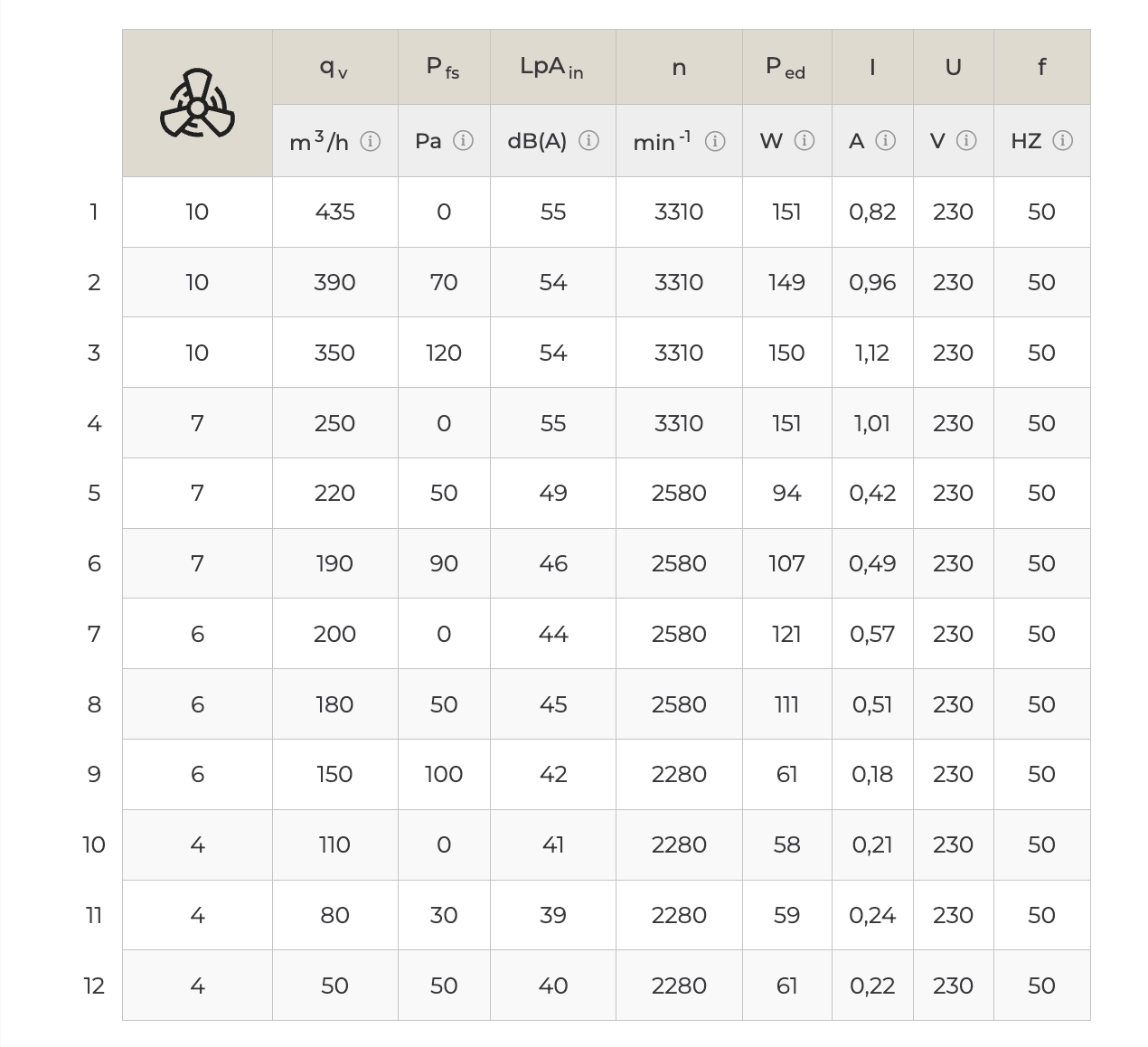Click the info icon next to m³/h
This screenshot has width=1148, height=1047.
click(370, 141)
